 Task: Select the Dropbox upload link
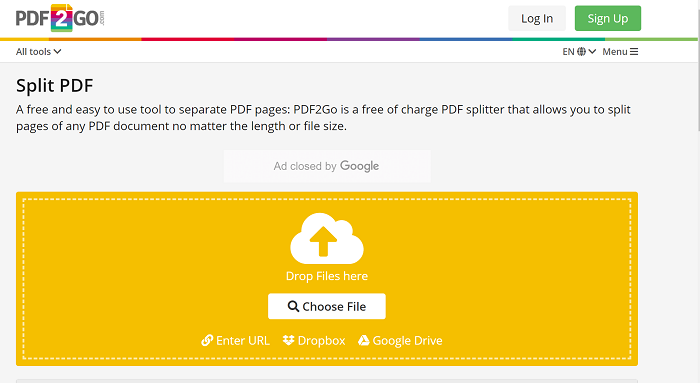click(x=314, y=341)
